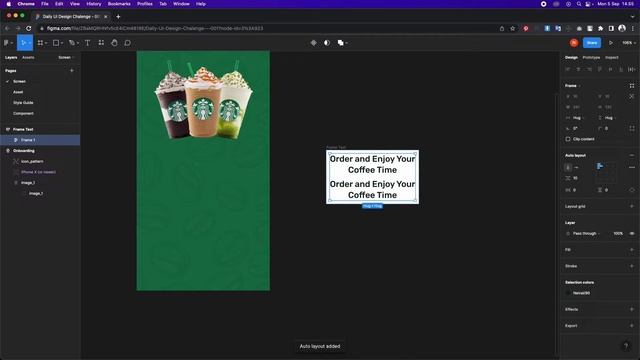640x360 pixels.
Task: Present the prototype with play icon
Action: (611, 43)
